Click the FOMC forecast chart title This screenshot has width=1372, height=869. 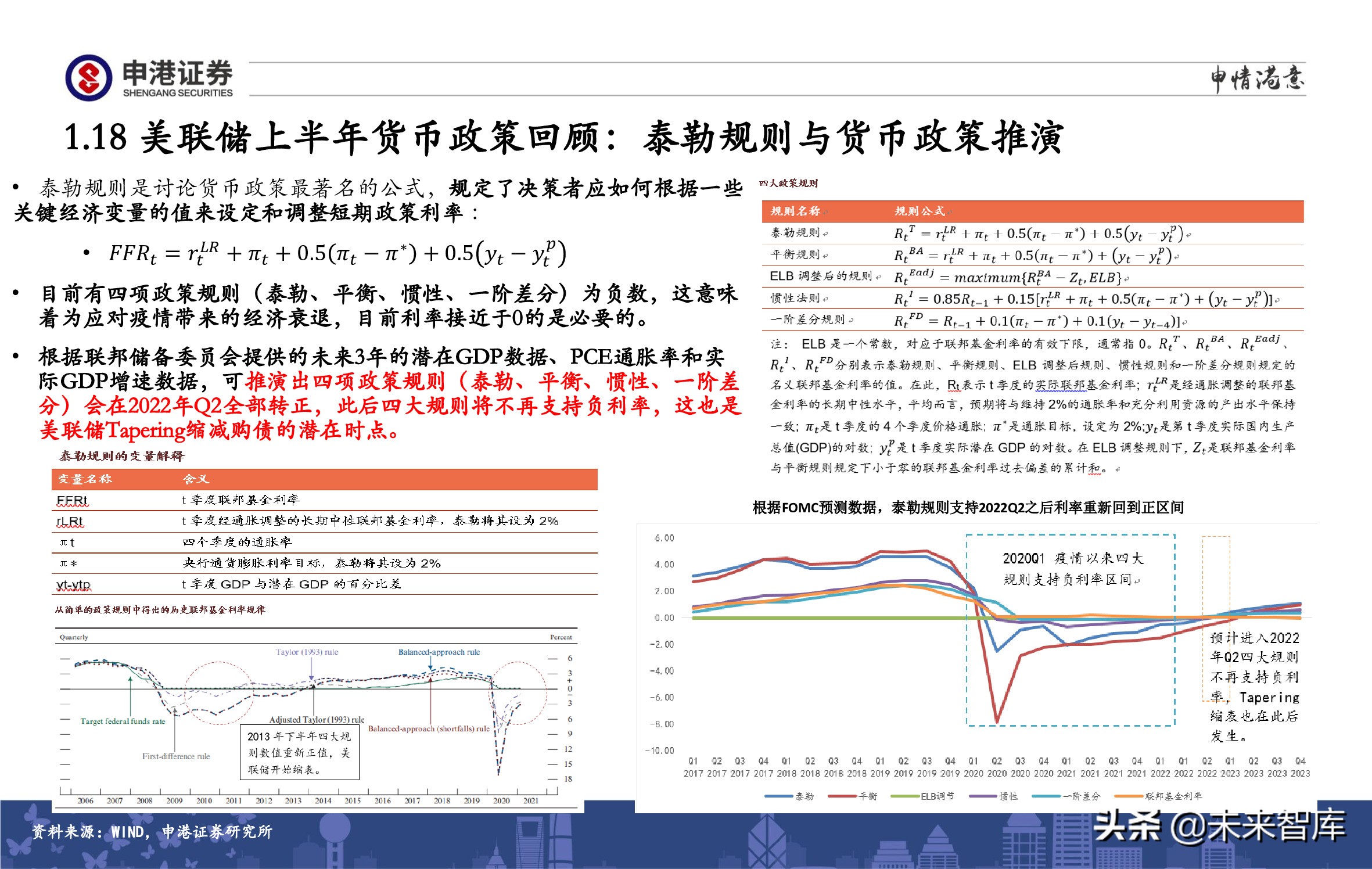click(968, 508)
